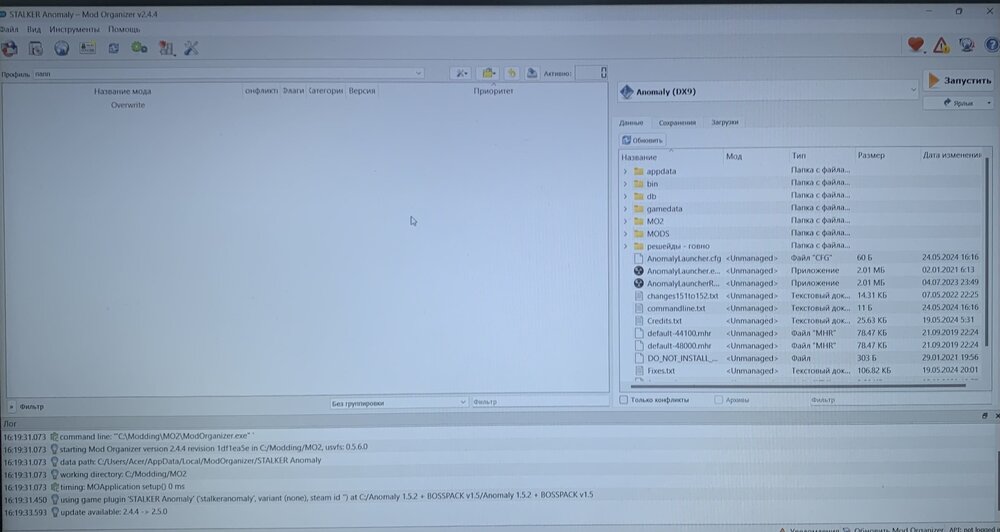Image resolution: width=1000 pixels, height=532 pixels.
Task: Expand the MODS folder
Action: point(625,233)
